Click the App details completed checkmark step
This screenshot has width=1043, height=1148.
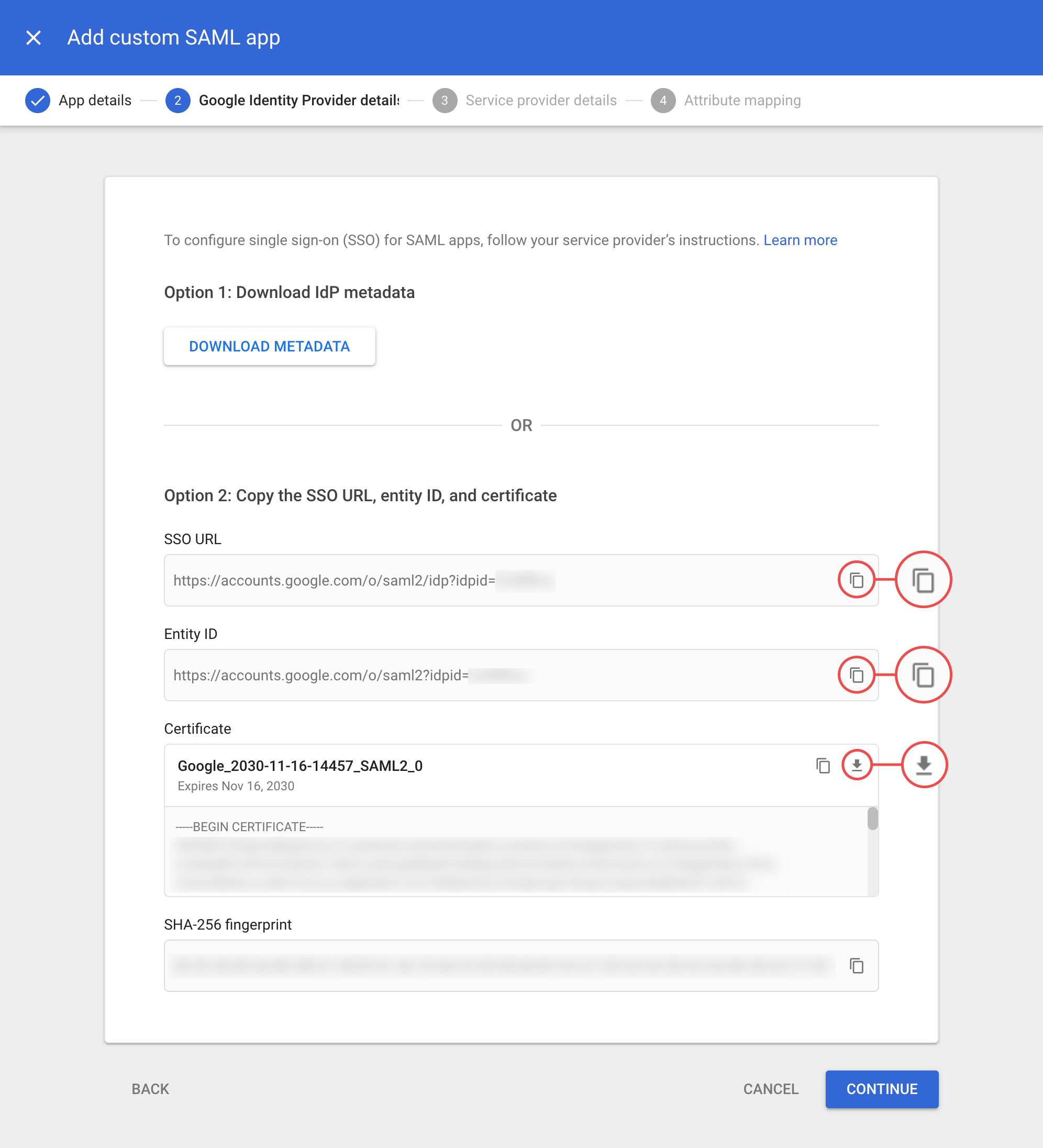coord(38,100)
